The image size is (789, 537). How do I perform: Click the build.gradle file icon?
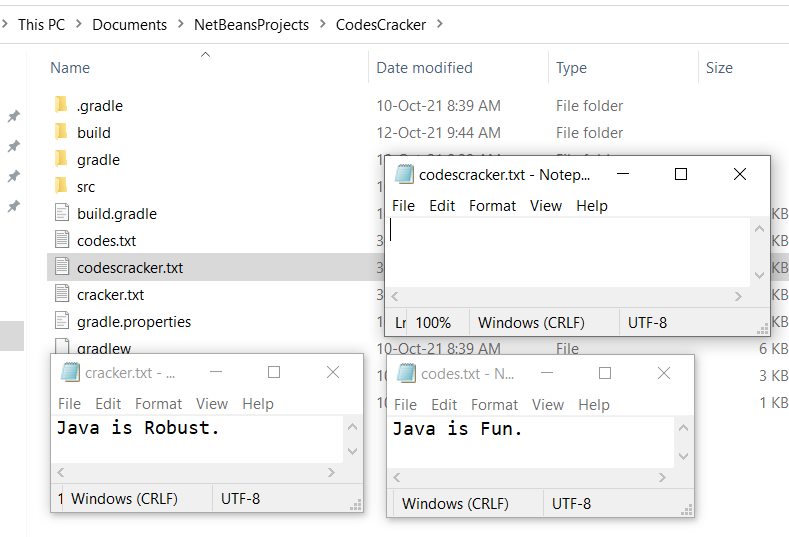61,213
